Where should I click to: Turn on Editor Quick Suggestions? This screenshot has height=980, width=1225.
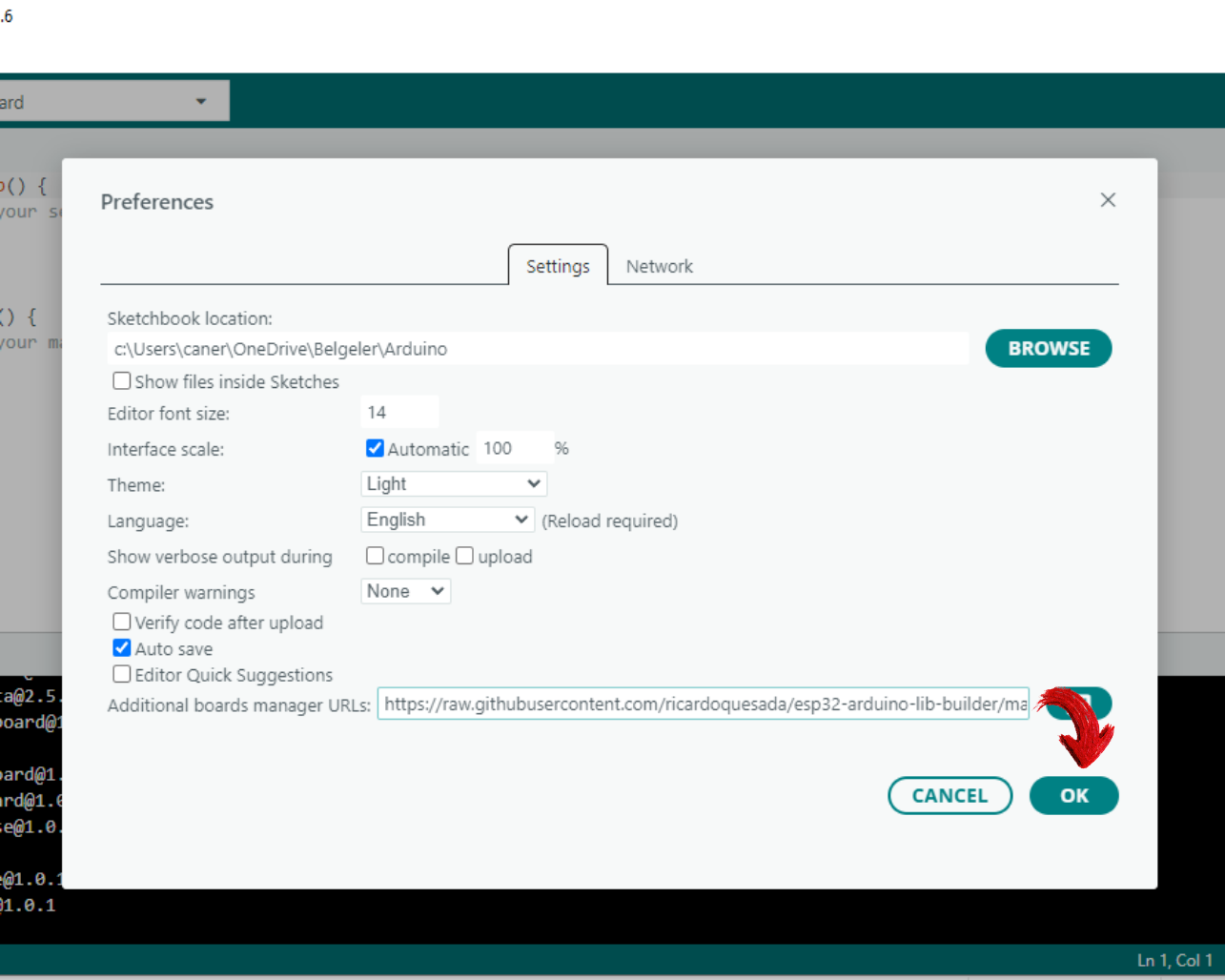[122, 674]
